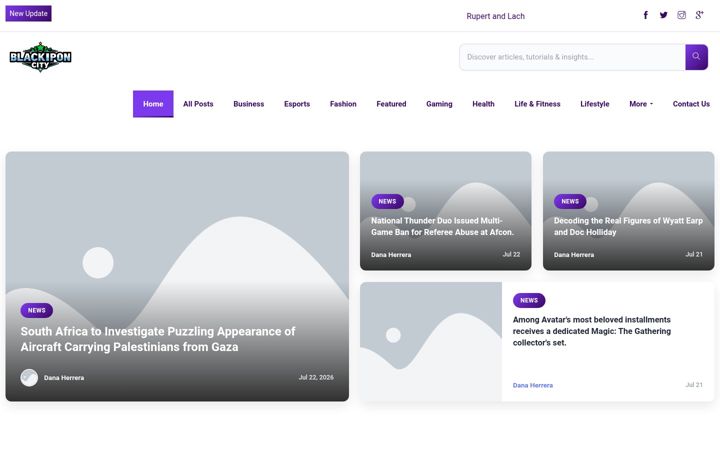The image size is (720, 450).
Task: Select the Home navigation tab
Action: (153, 104)
